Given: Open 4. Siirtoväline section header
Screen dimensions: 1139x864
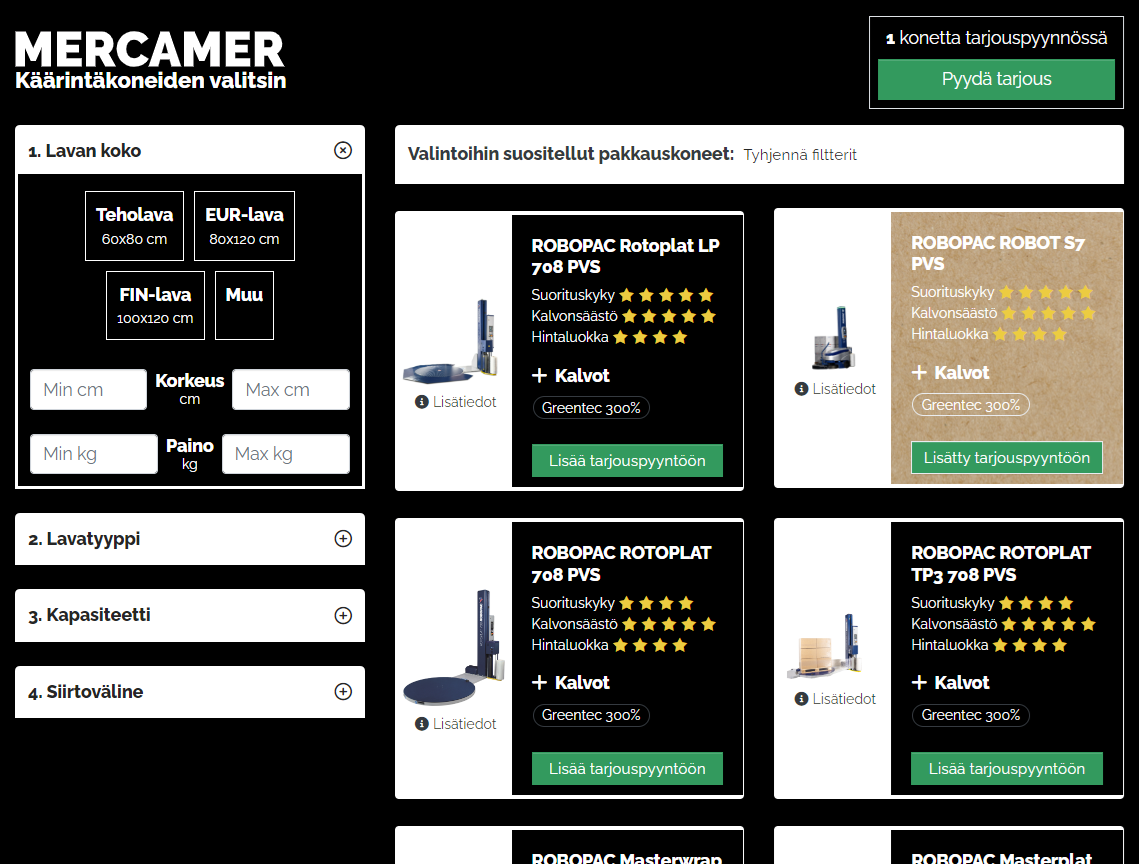Looking at the screenshot, I should tap(190, 692).
